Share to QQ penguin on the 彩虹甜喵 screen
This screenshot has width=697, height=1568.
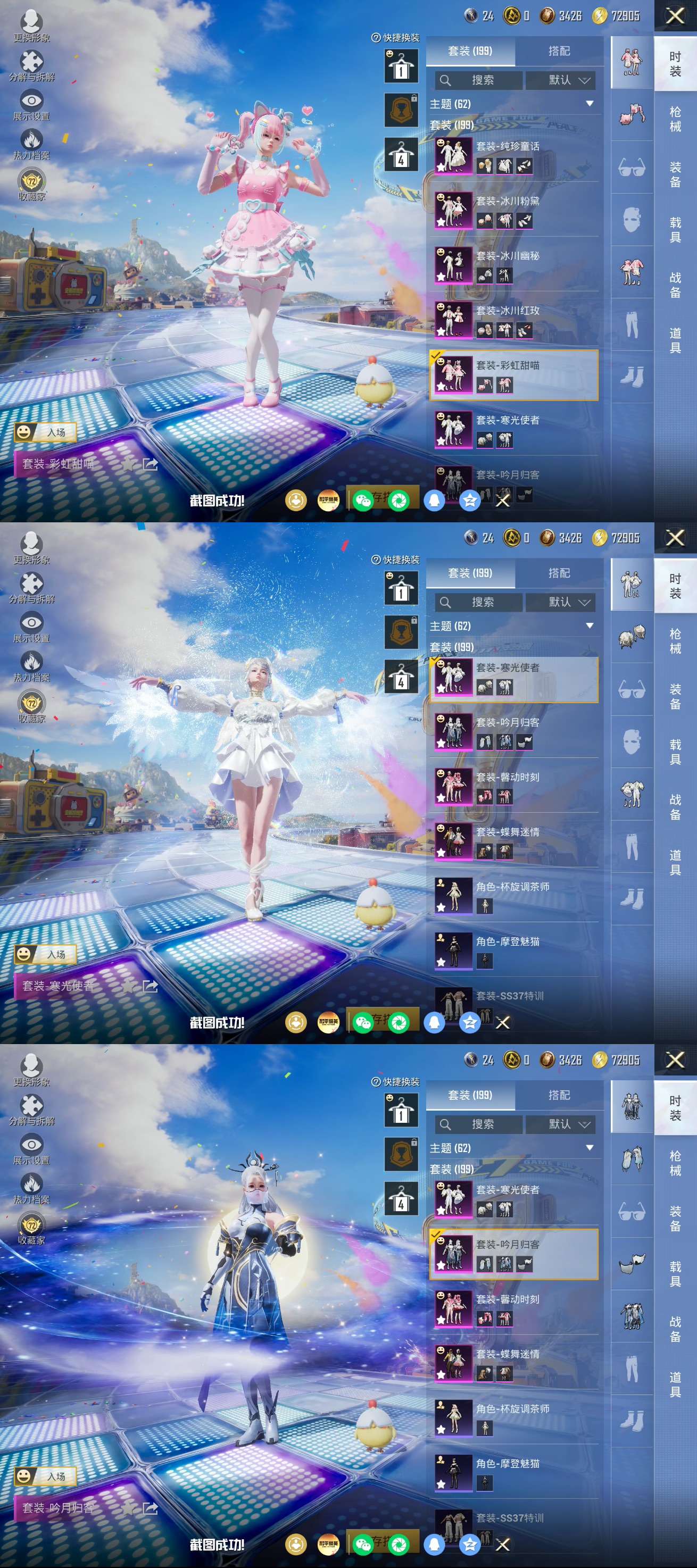(x=434, y=501)
